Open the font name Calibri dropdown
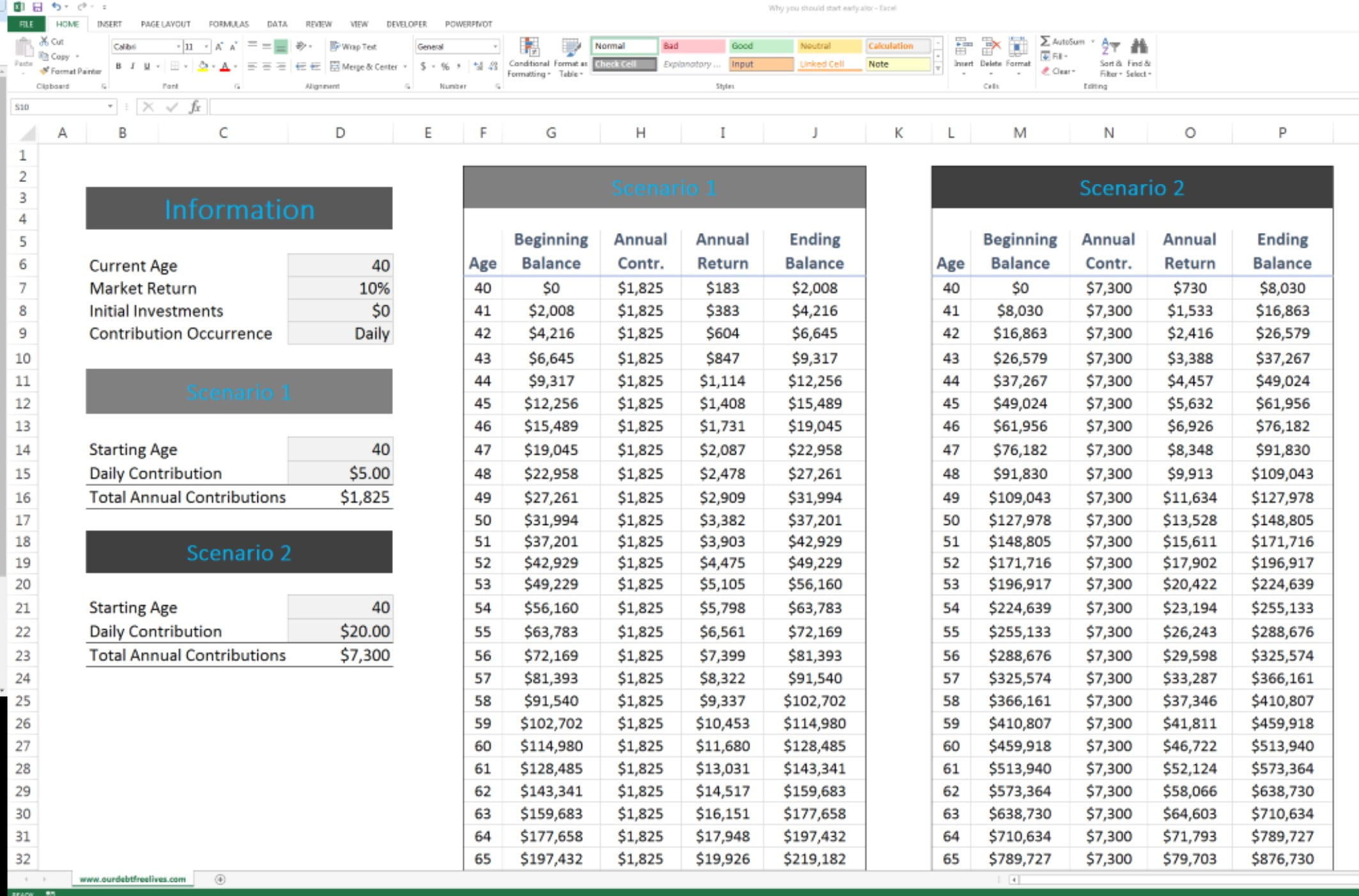 178,47
